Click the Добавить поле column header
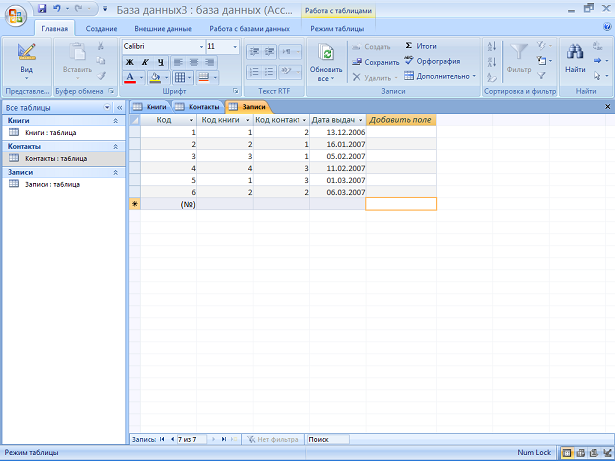615x461 pixels. [x=400, y=120]
